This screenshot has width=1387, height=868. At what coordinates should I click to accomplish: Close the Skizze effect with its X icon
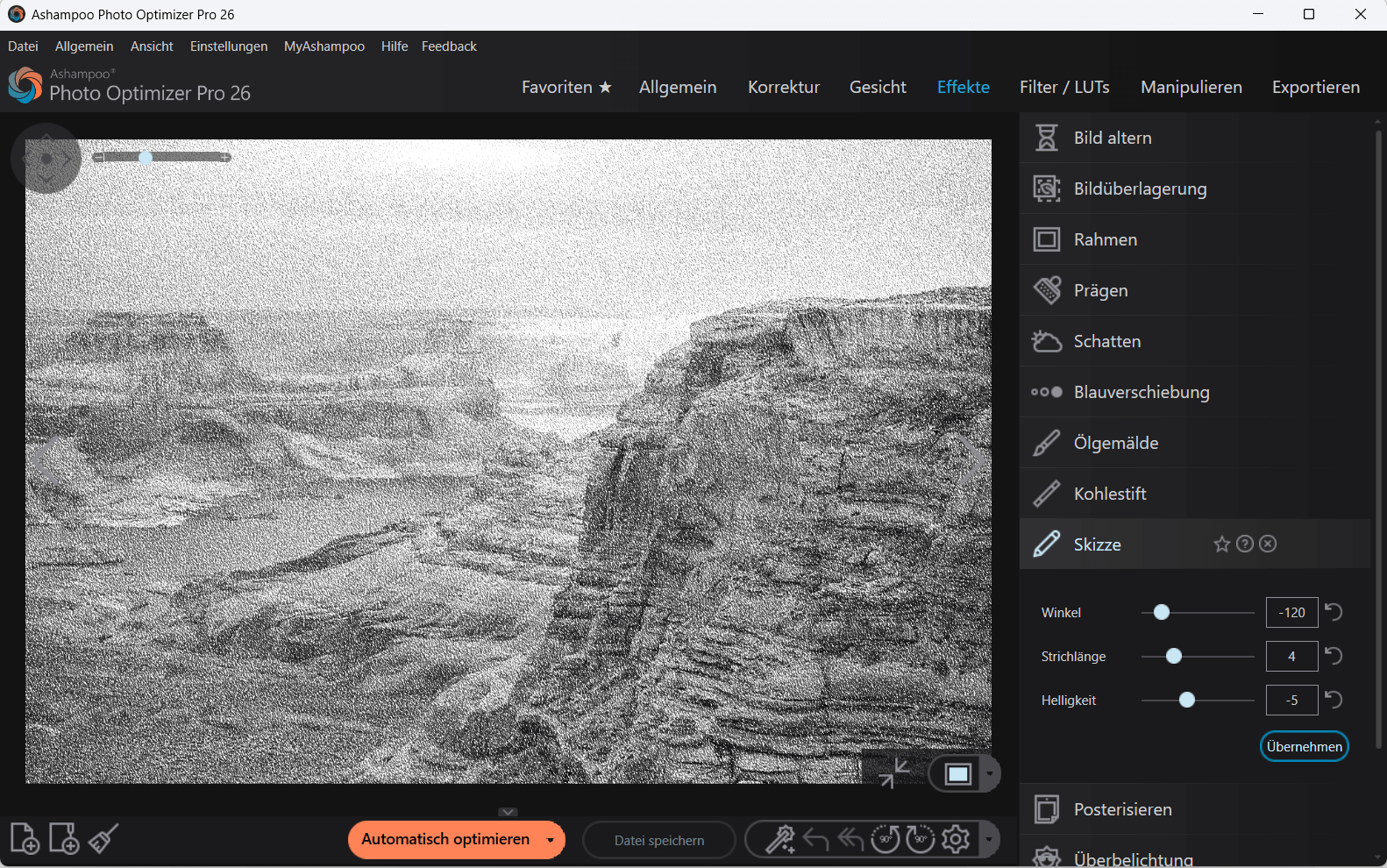1268,544
